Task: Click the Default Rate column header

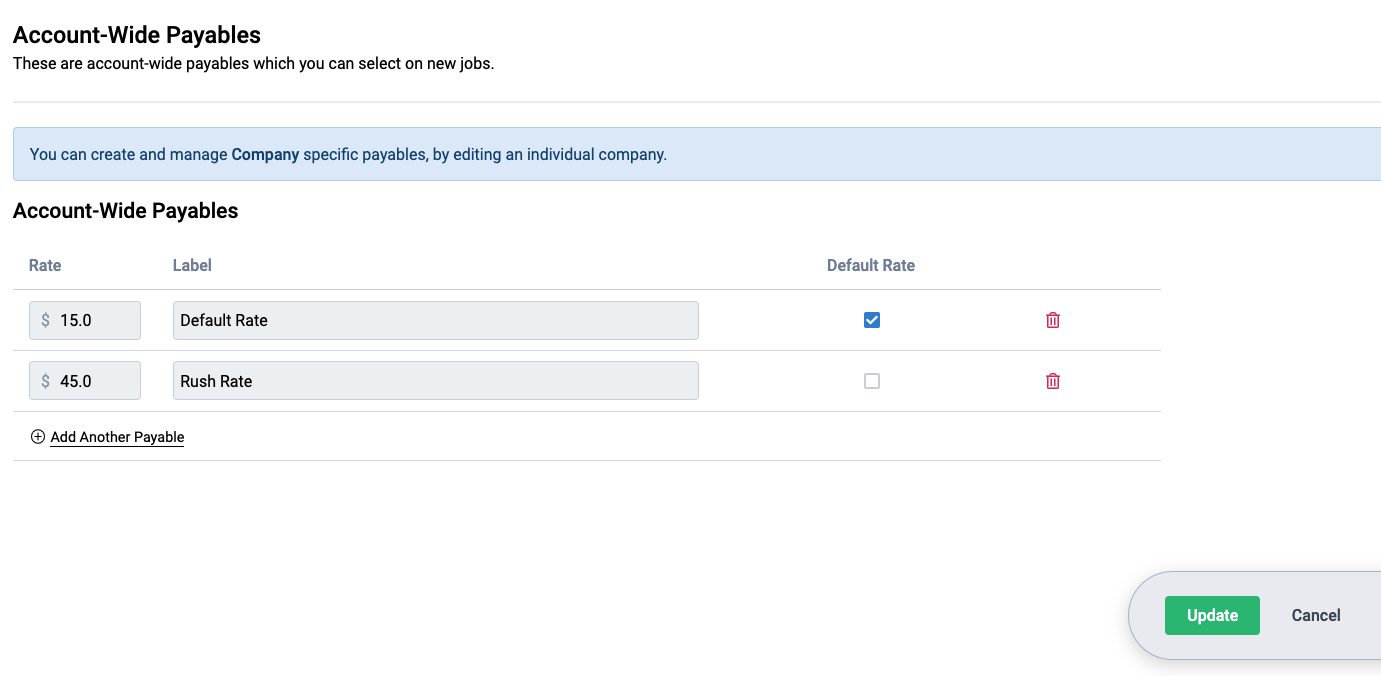Action: coord(870,265)
